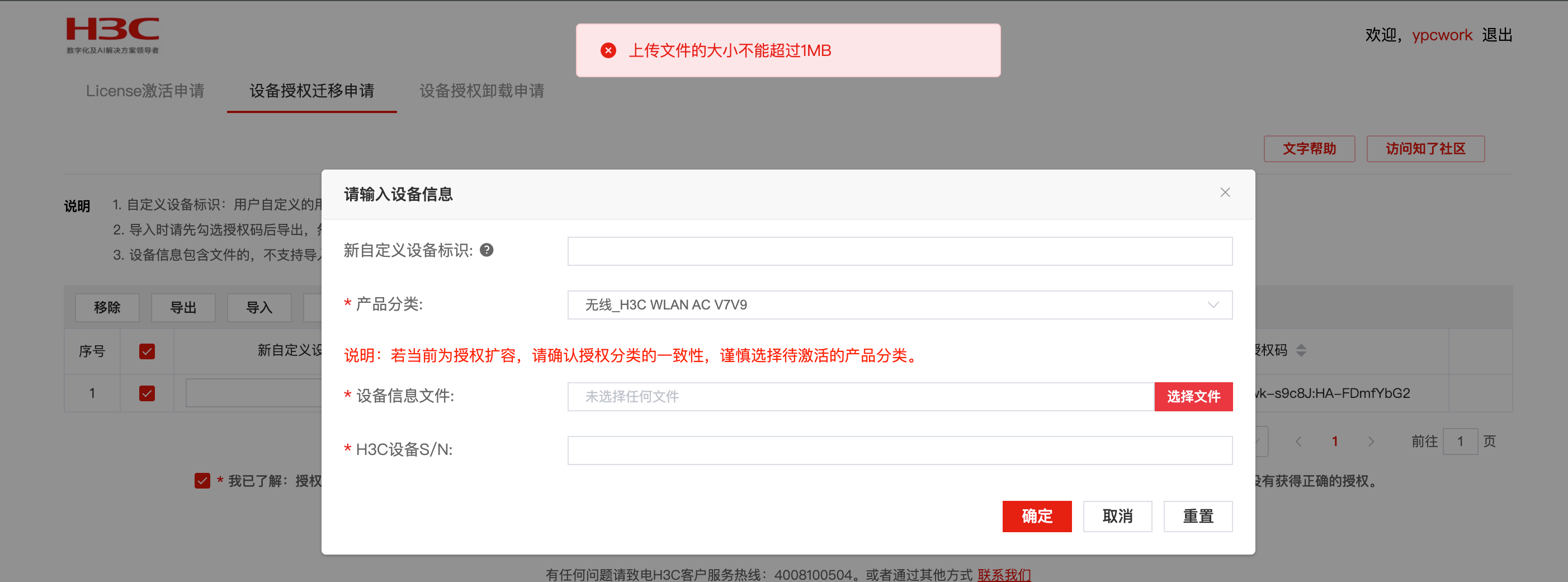Uncheck the row 1 checkbox
Screen dimensions: 1568x582
point(147,393)
